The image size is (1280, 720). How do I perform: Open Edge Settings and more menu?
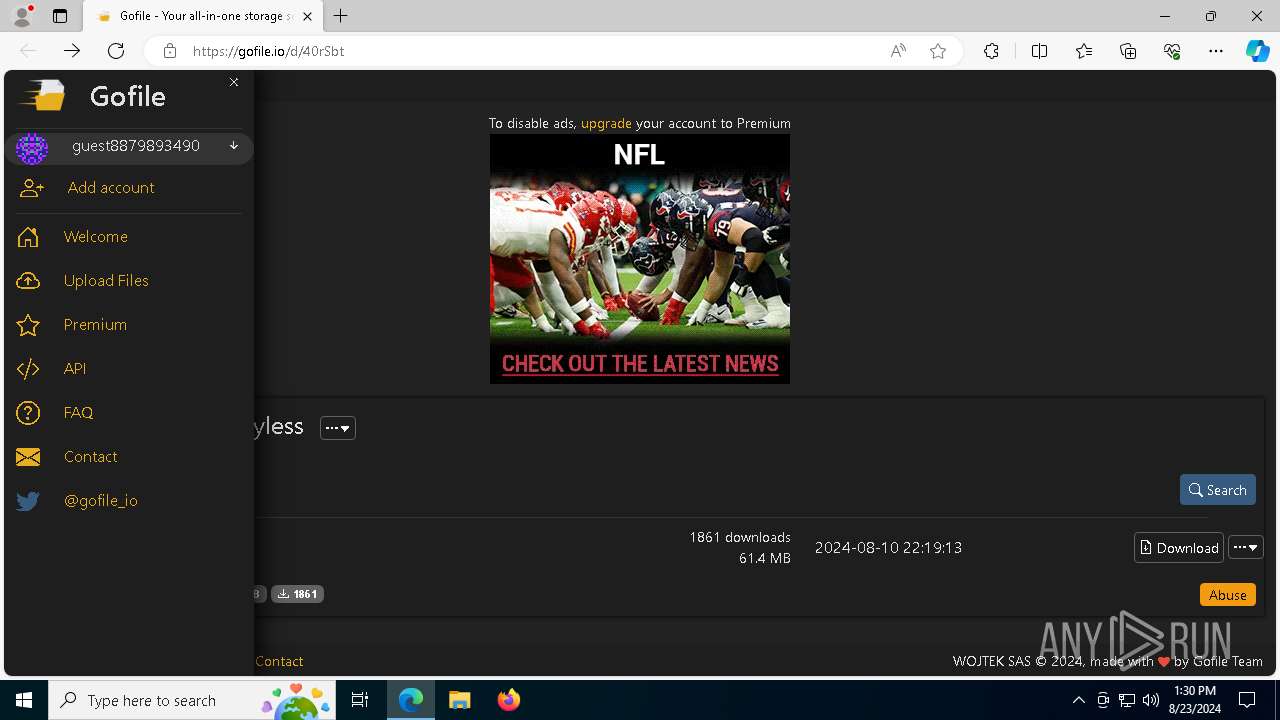[x=1216, y=51]
